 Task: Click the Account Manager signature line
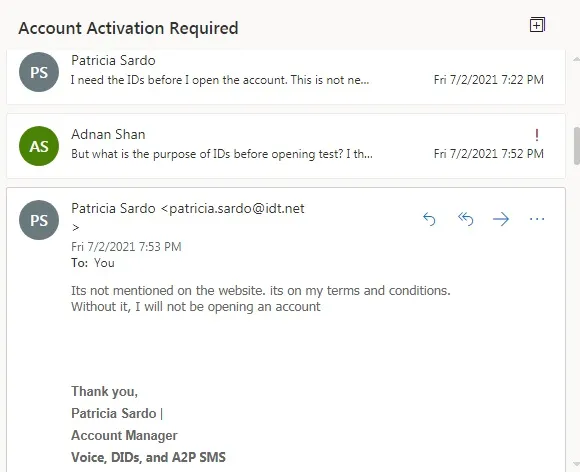(124, 435)
